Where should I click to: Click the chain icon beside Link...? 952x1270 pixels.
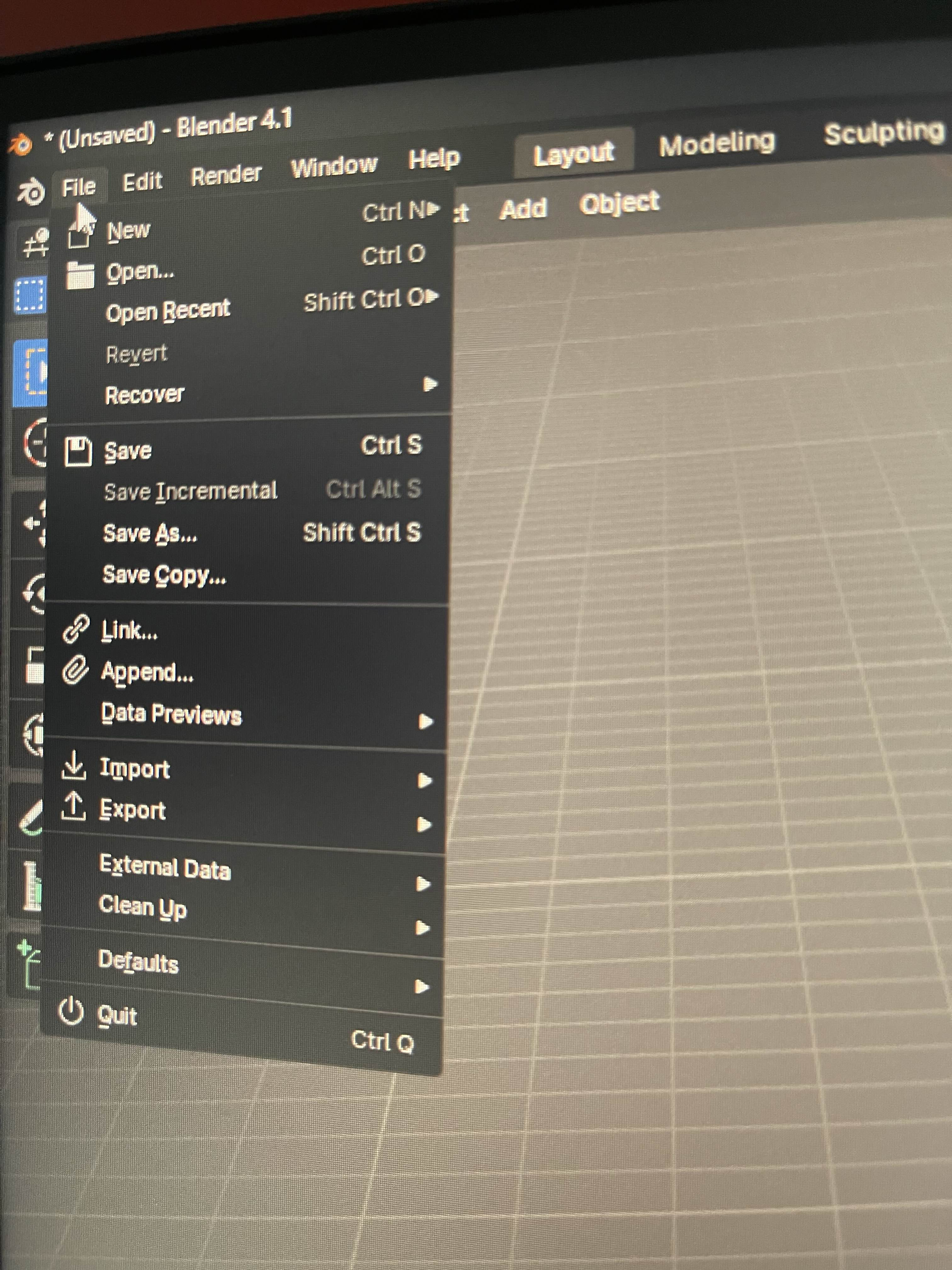tap(75, 629)
